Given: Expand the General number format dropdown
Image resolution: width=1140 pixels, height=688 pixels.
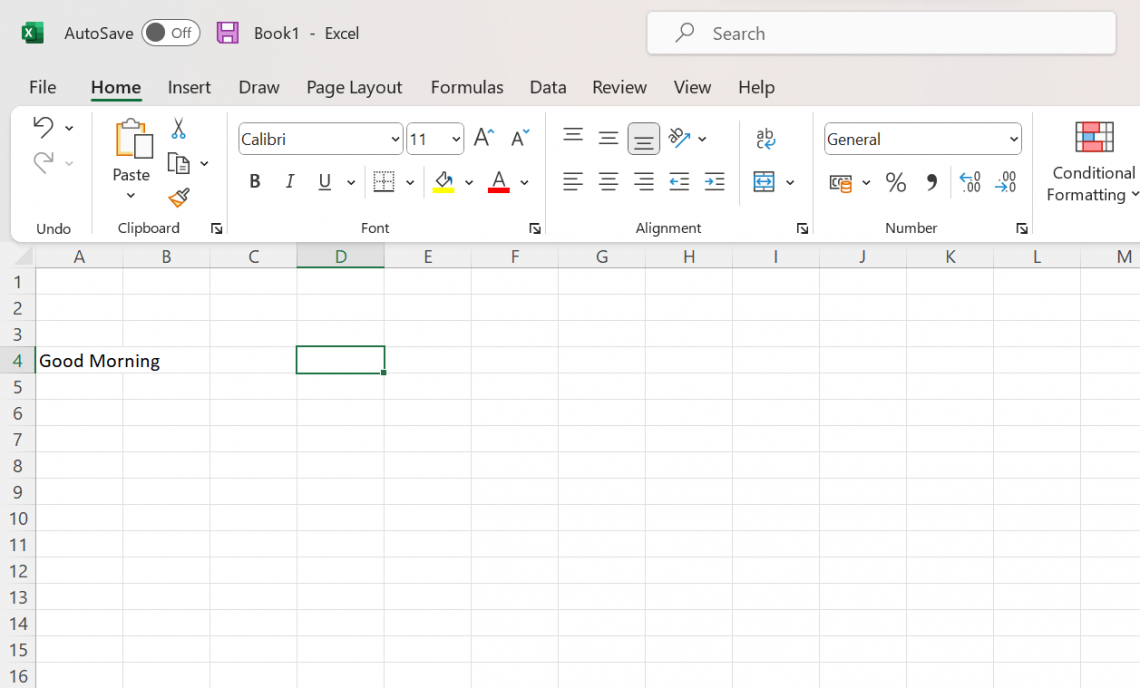Looking at the screenshot, I should pyautogui.click(x=1013, y=139).
